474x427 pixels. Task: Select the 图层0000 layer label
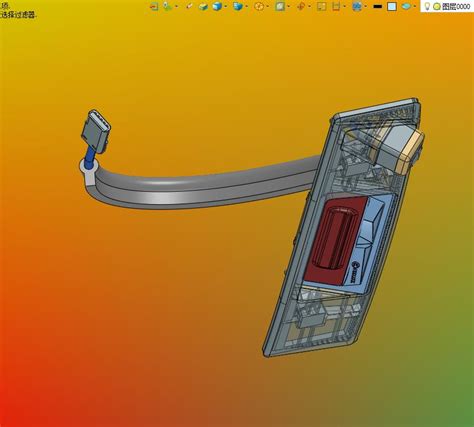pos(456,6)
